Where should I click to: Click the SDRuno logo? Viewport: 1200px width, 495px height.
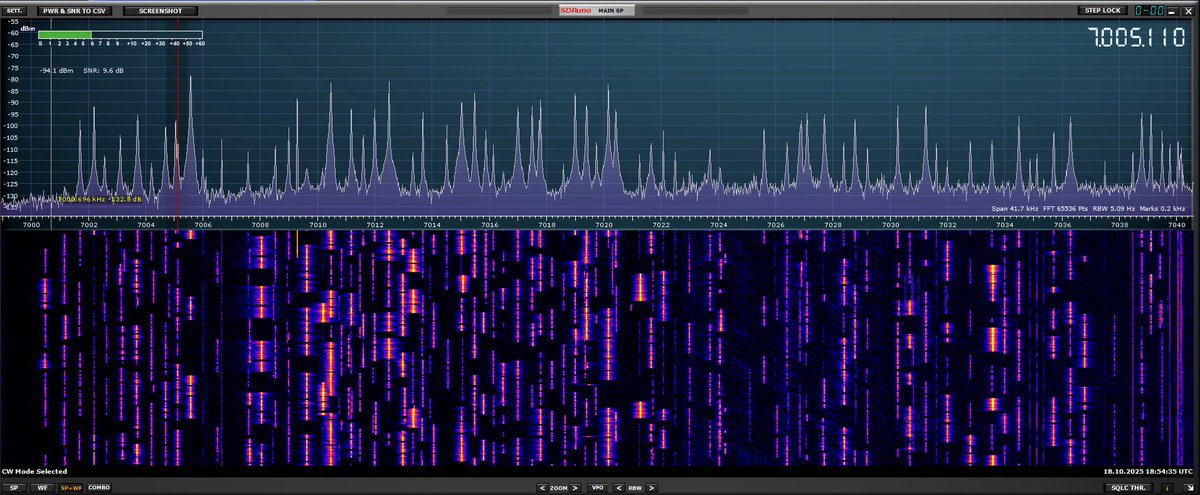point(576,10)
